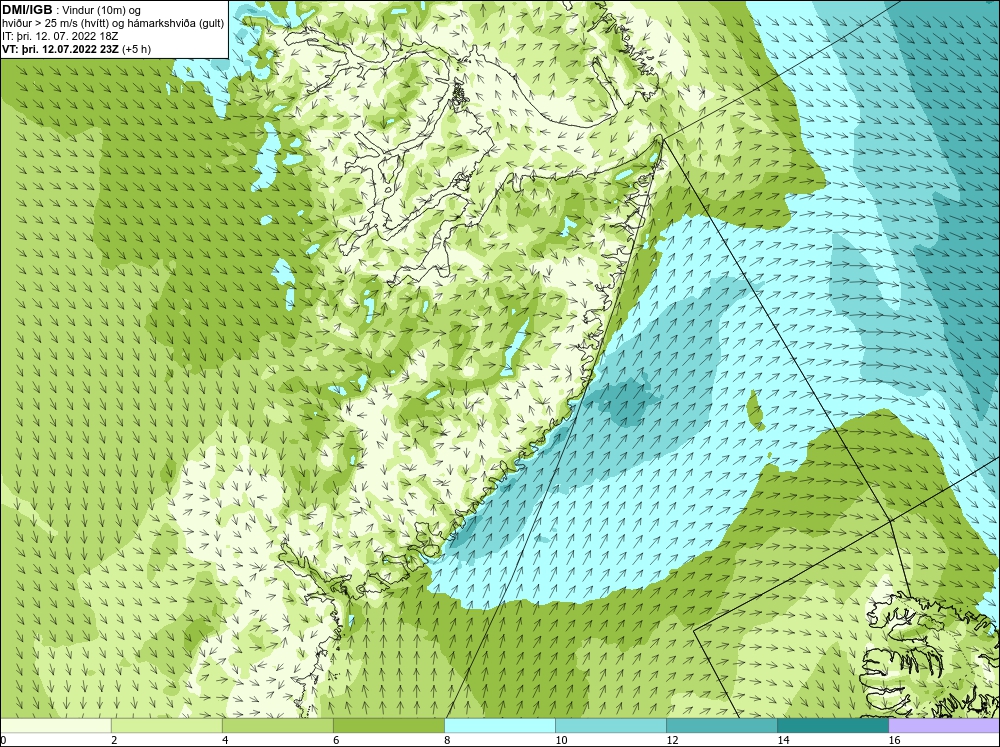Select the dark teal 14–16 m/s scale swatch

pyautogui.click(x=833, y=725)
